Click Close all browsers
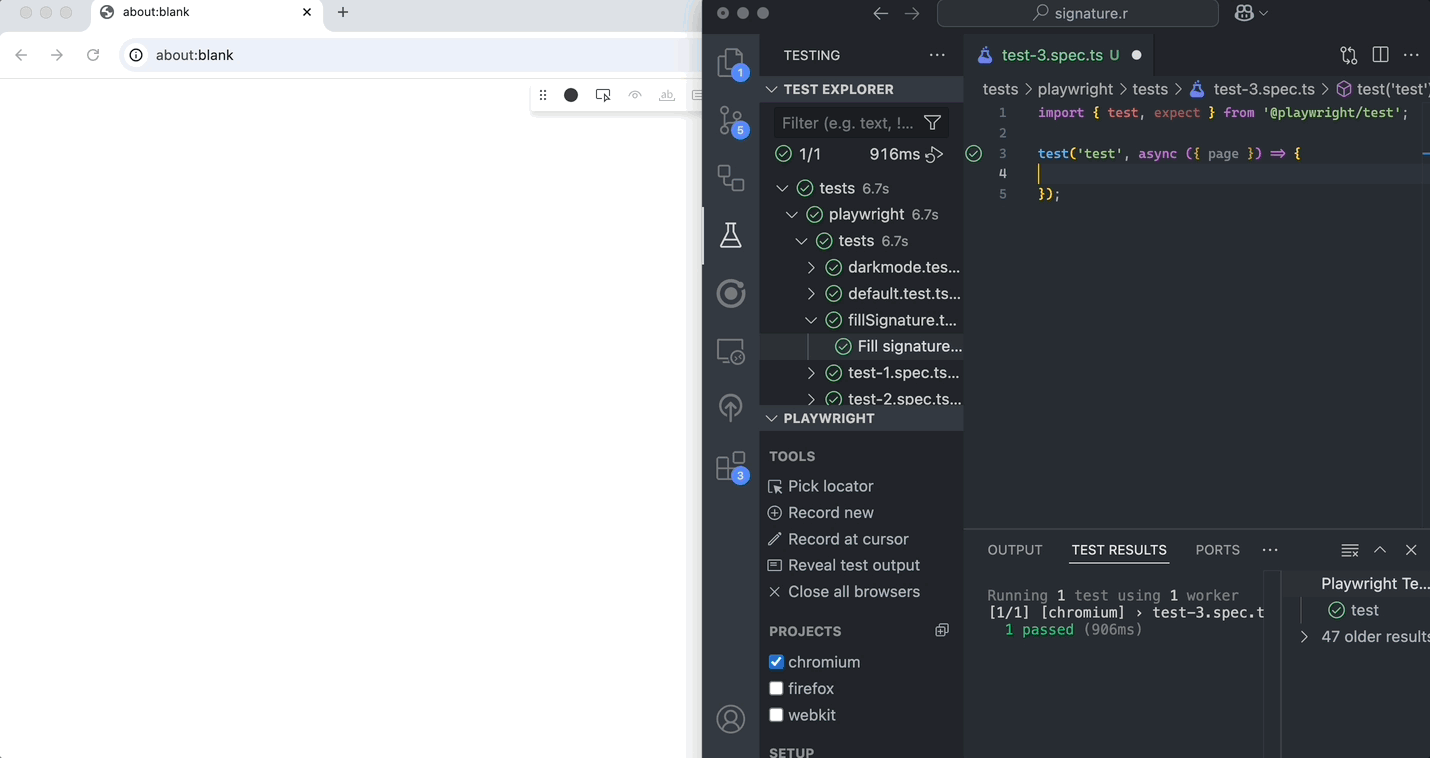 [x=853, y=592]
